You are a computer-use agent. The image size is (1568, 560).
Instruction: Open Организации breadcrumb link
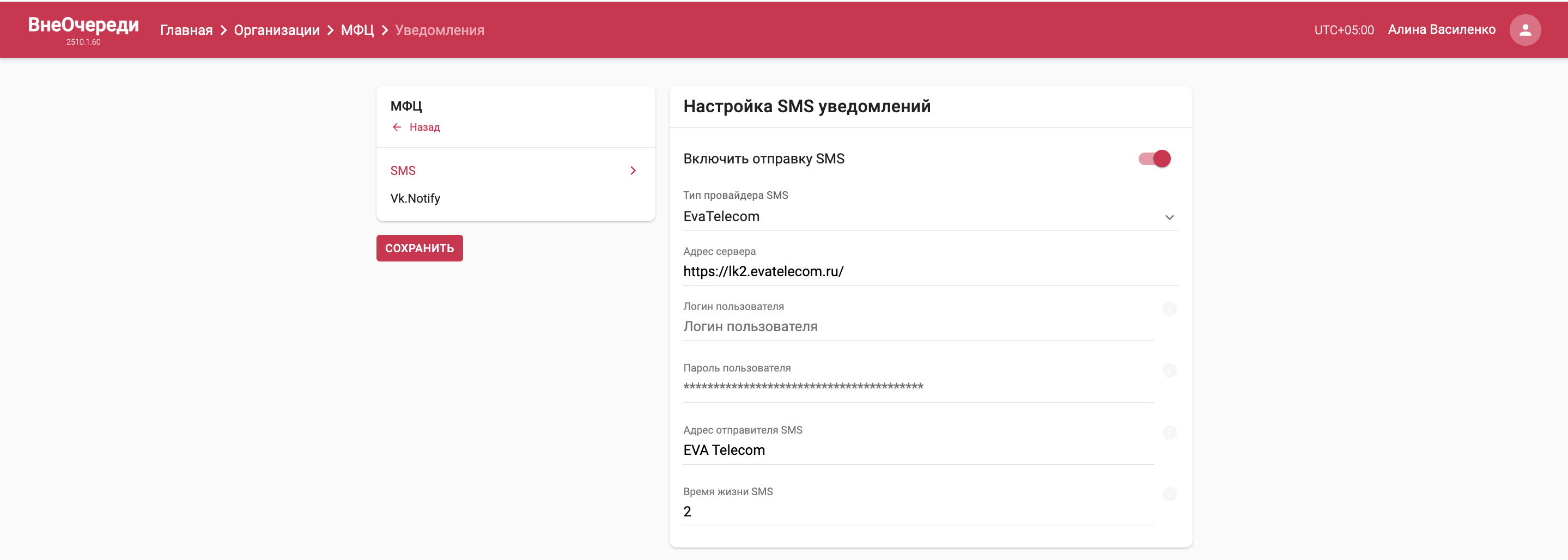(276, 30)
